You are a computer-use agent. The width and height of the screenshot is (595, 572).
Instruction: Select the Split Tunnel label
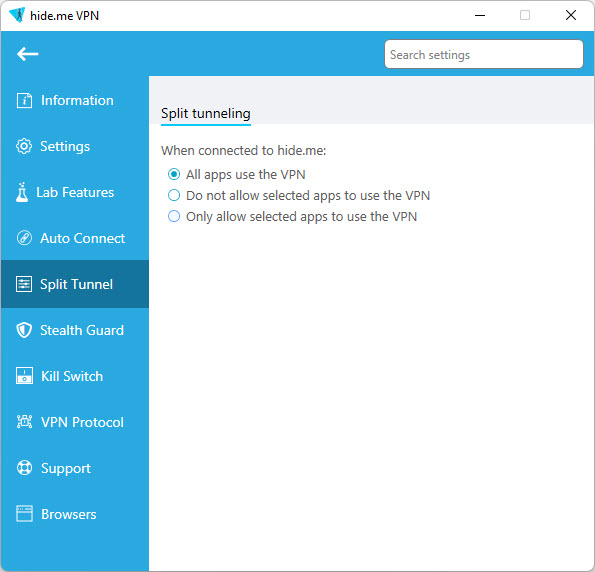tap(76, 284)
